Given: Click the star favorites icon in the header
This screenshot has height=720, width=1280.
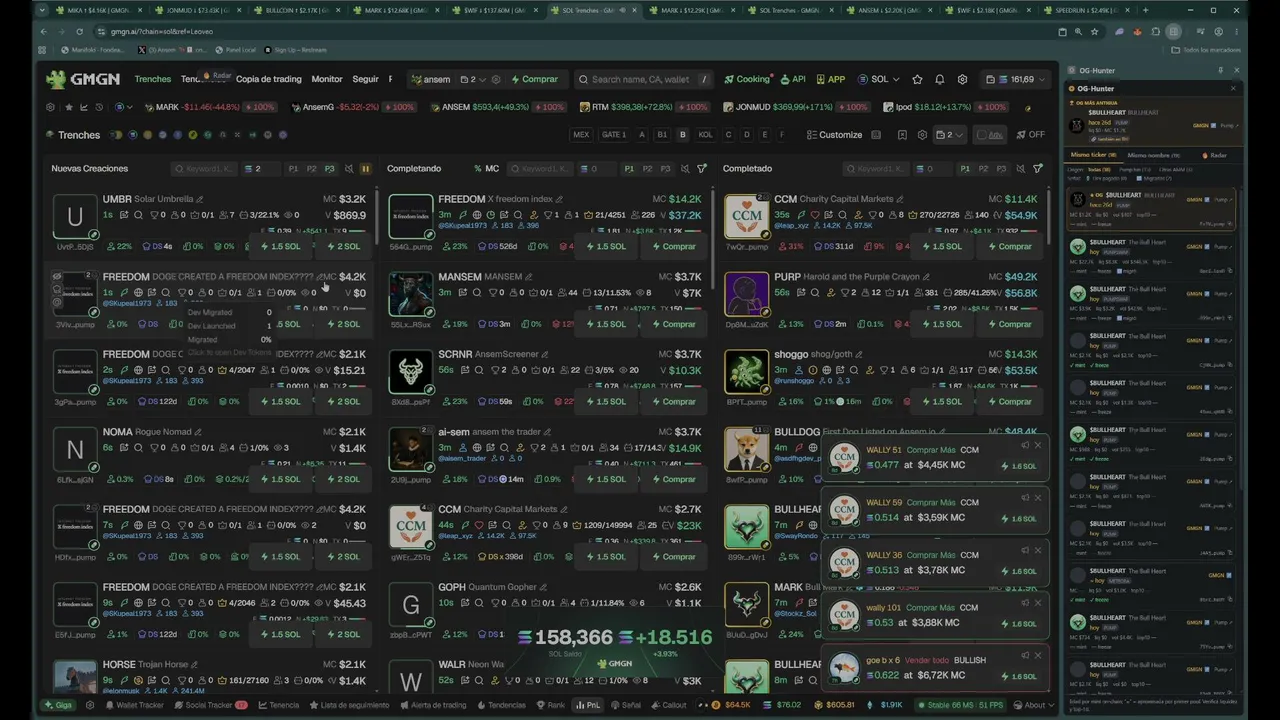Looking at the screenshot, I should (x=918, y=79).
